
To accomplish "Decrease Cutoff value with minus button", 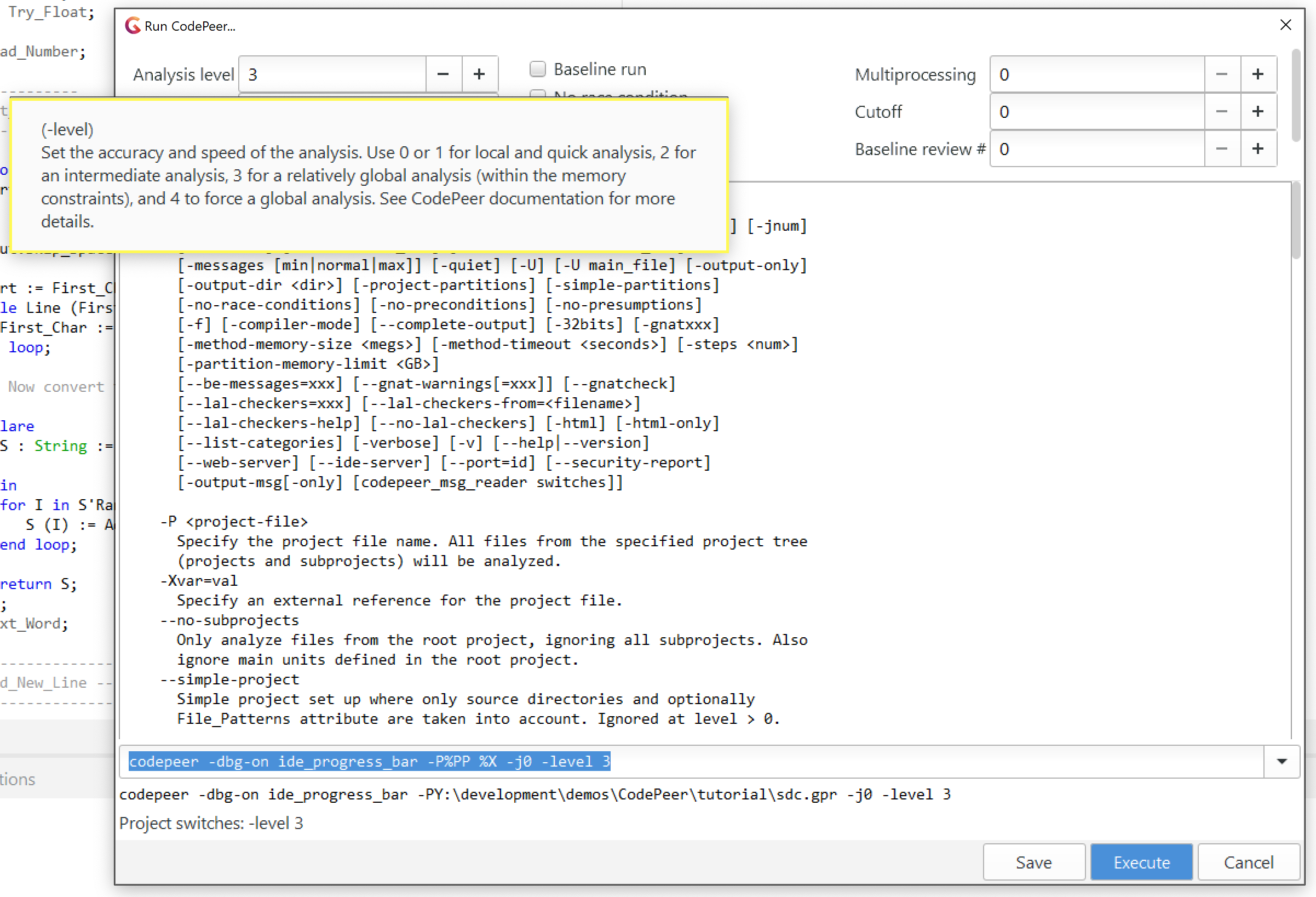I will pos(1222,112).
